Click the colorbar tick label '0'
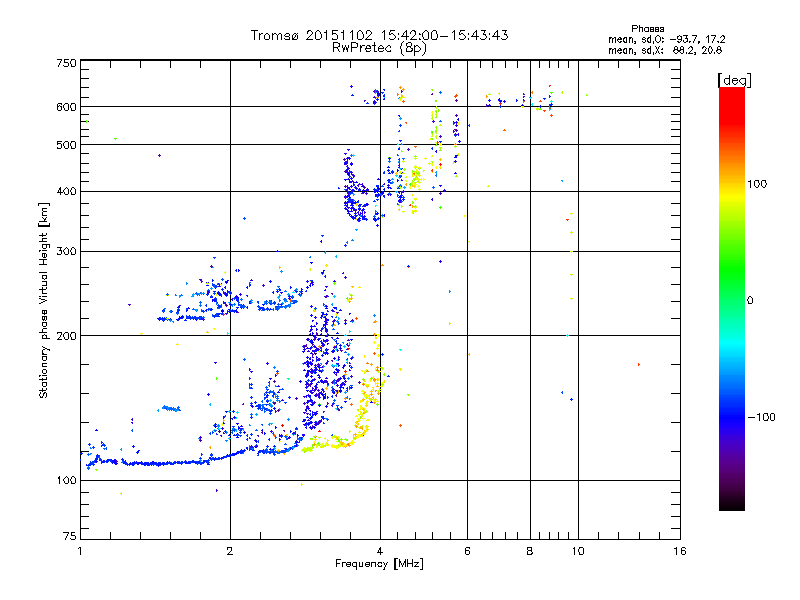 tap(750, 300)
